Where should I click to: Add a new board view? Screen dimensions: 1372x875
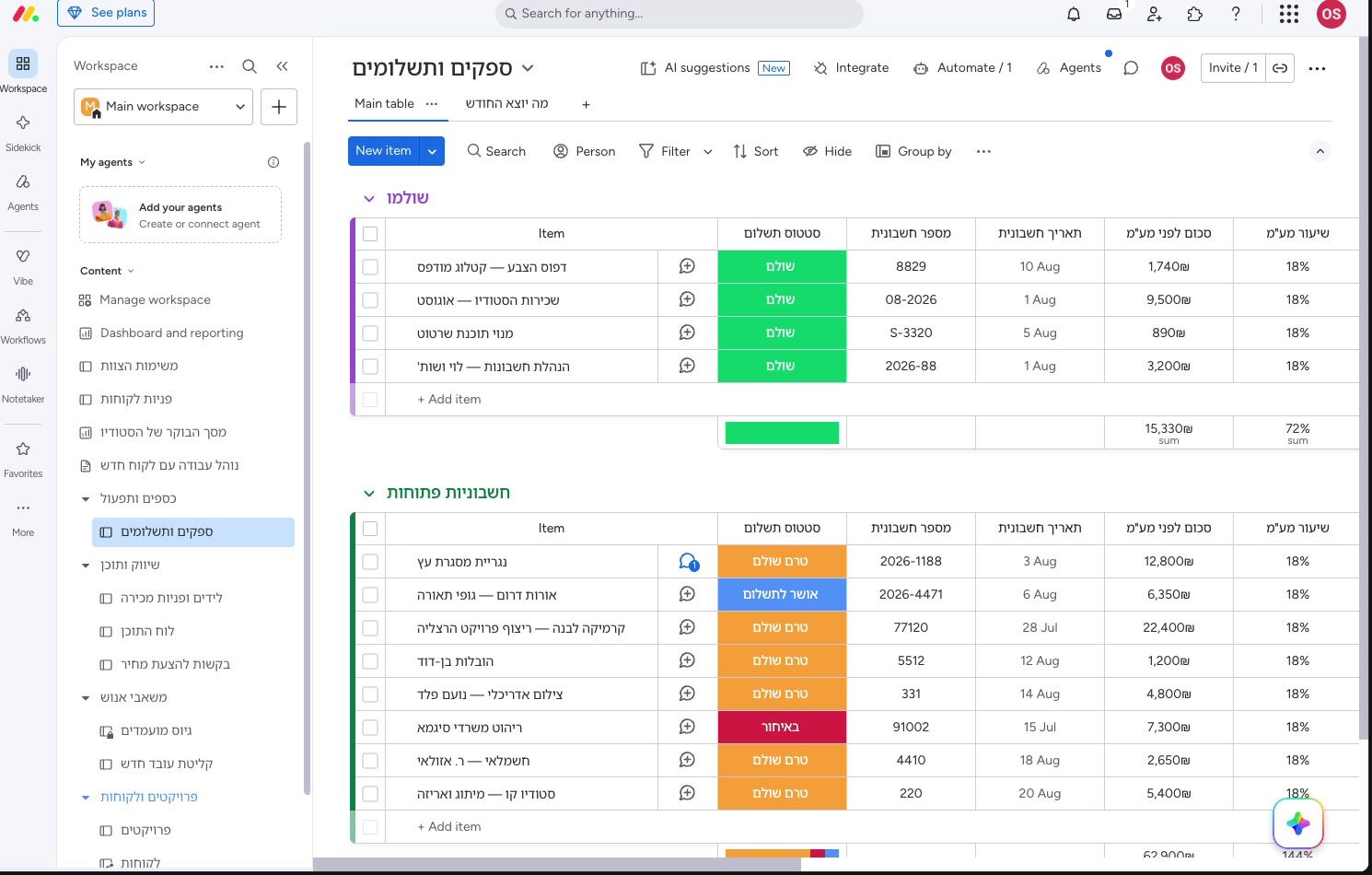pyautogui.click(x=586, y=105)
